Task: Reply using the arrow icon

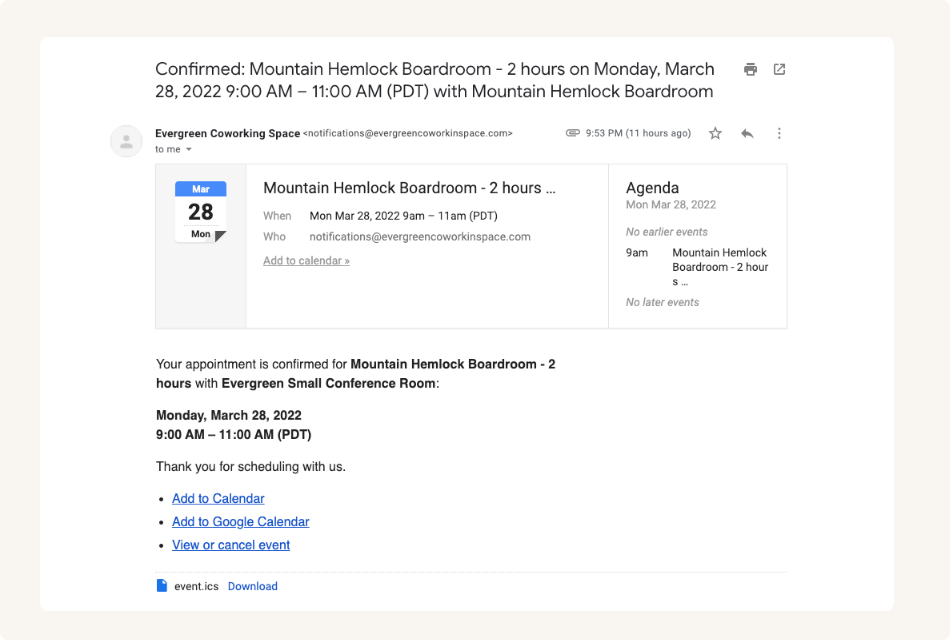Action: coord(747,133)
